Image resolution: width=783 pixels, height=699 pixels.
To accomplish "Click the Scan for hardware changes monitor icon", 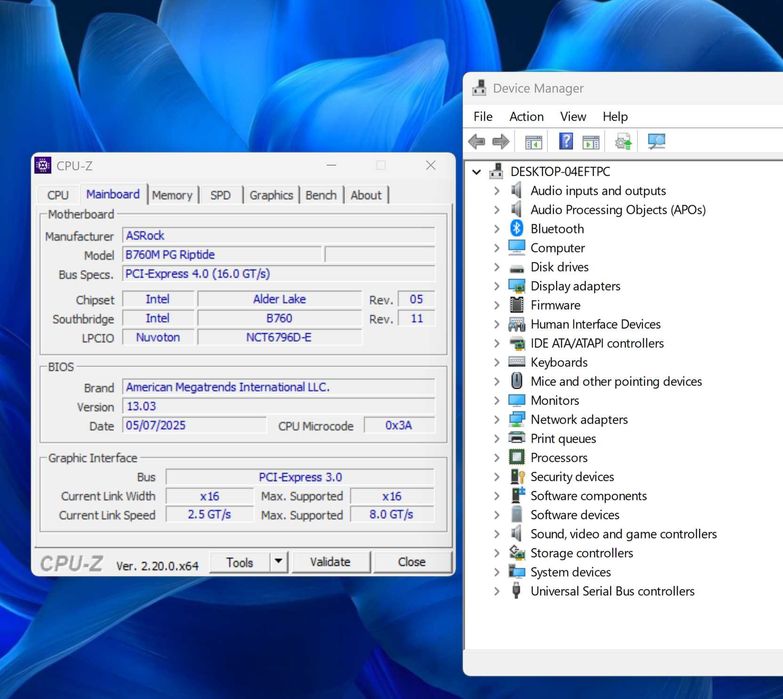I will click(x=656, y=142).
